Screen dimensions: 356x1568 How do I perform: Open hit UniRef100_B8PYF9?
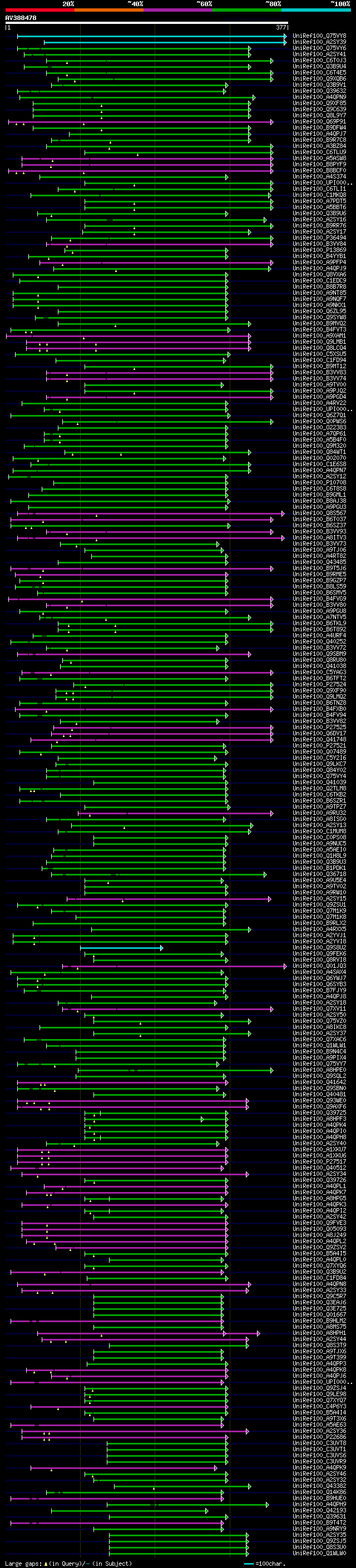pyautogui.click(x=319, y=164)
